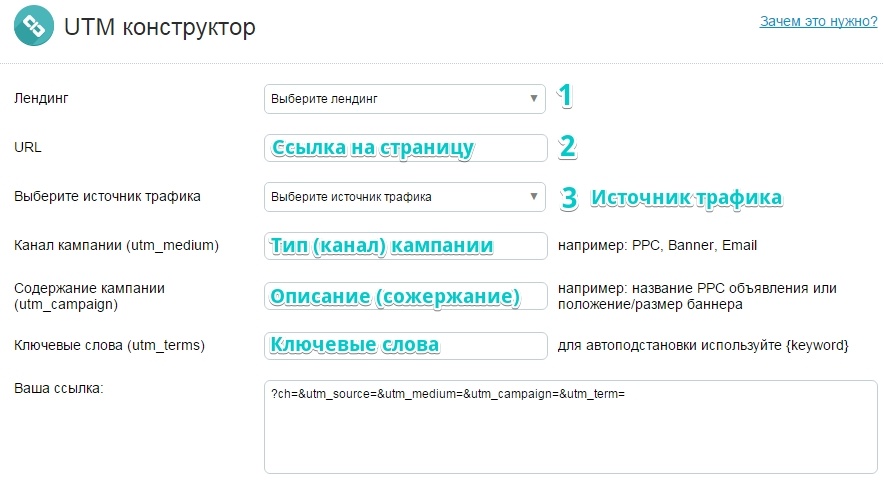Click the 'UTM конструктор' heading text

point(159,26)
